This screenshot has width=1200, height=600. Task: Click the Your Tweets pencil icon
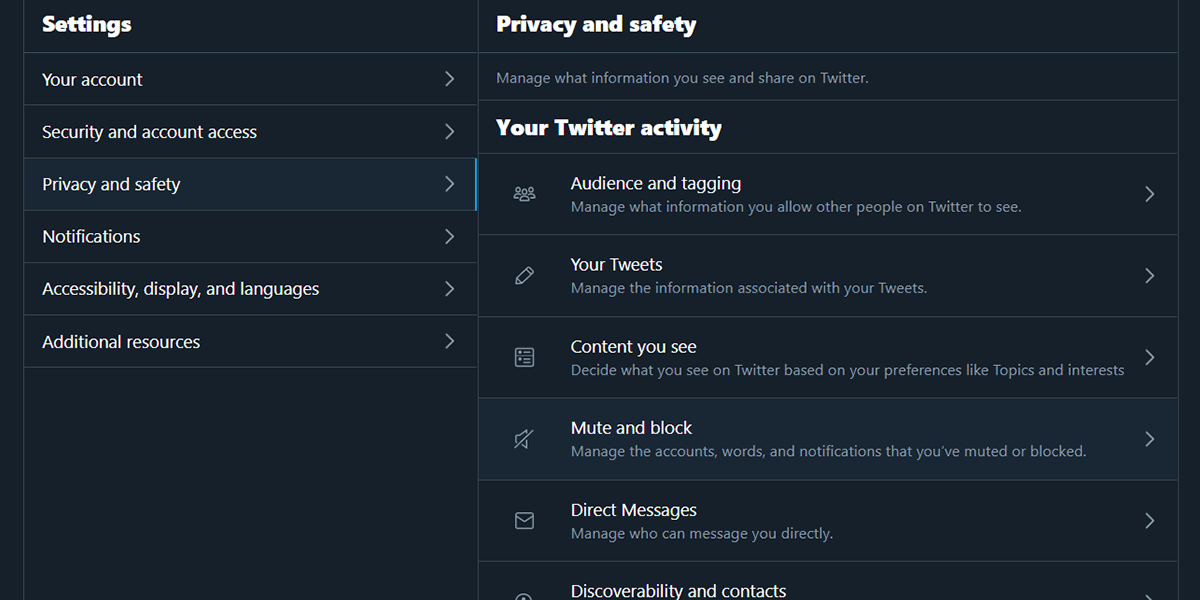tap(524, 276)
